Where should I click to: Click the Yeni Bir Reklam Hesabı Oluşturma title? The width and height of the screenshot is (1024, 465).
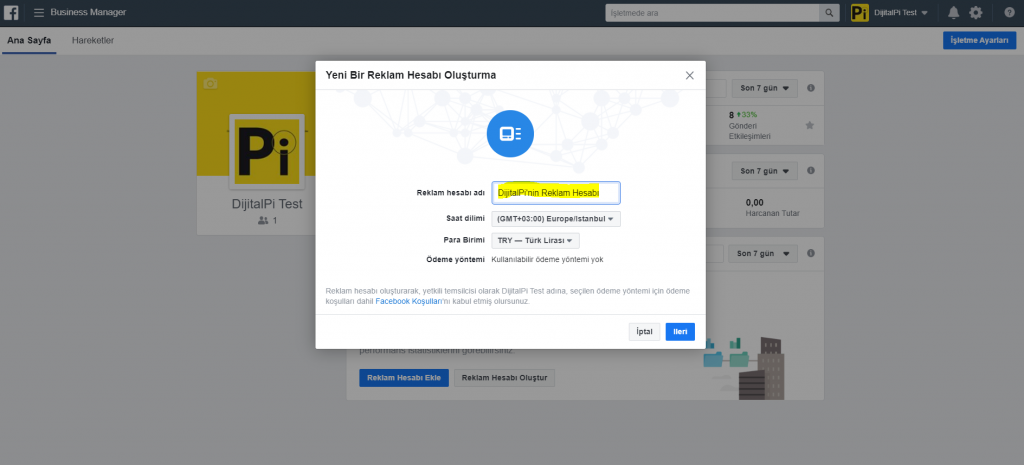point(411,75)
